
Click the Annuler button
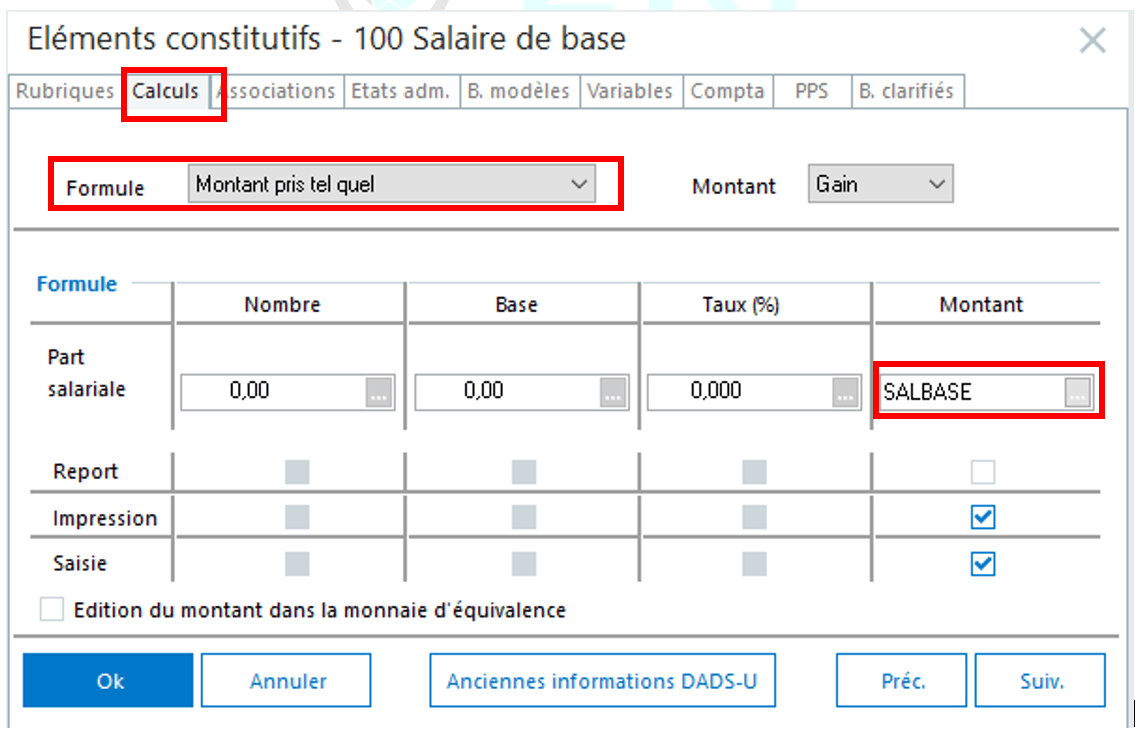click(x=286, y=681)
